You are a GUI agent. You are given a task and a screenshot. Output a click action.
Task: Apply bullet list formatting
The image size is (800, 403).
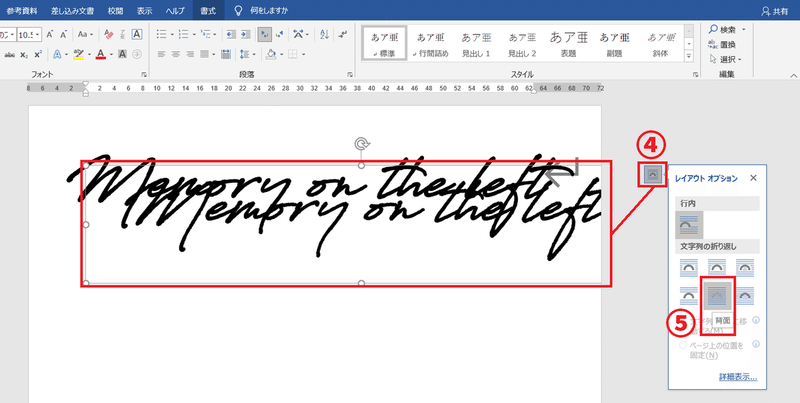point(162,35)
